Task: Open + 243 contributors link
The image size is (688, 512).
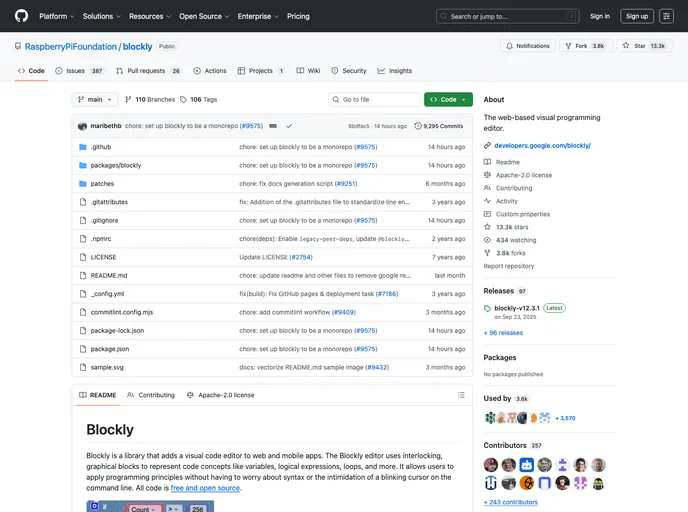Action: (x=510, y=502)
